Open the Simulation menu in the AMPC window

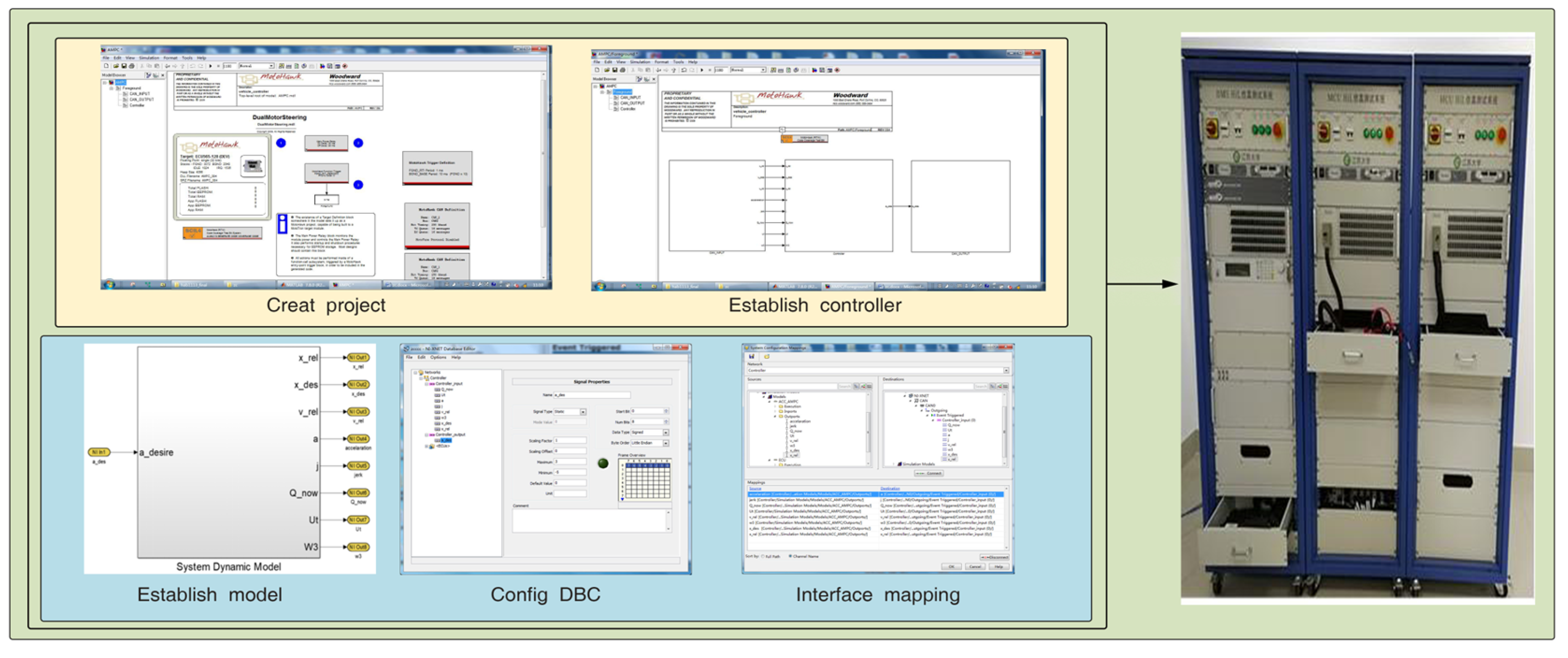[149, 58]
